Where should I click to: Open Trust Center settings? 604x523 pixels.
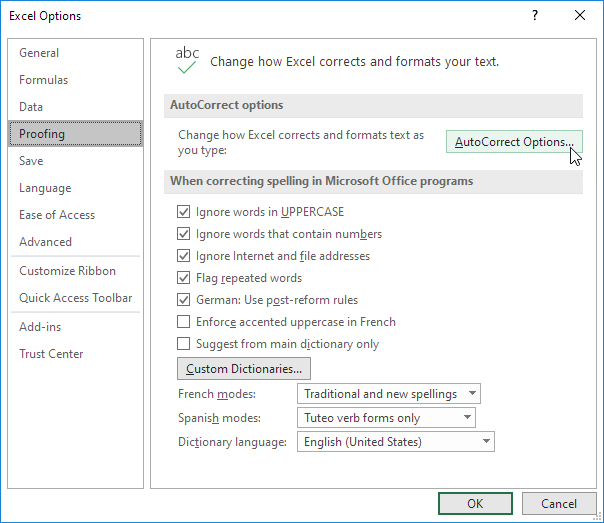51,354
